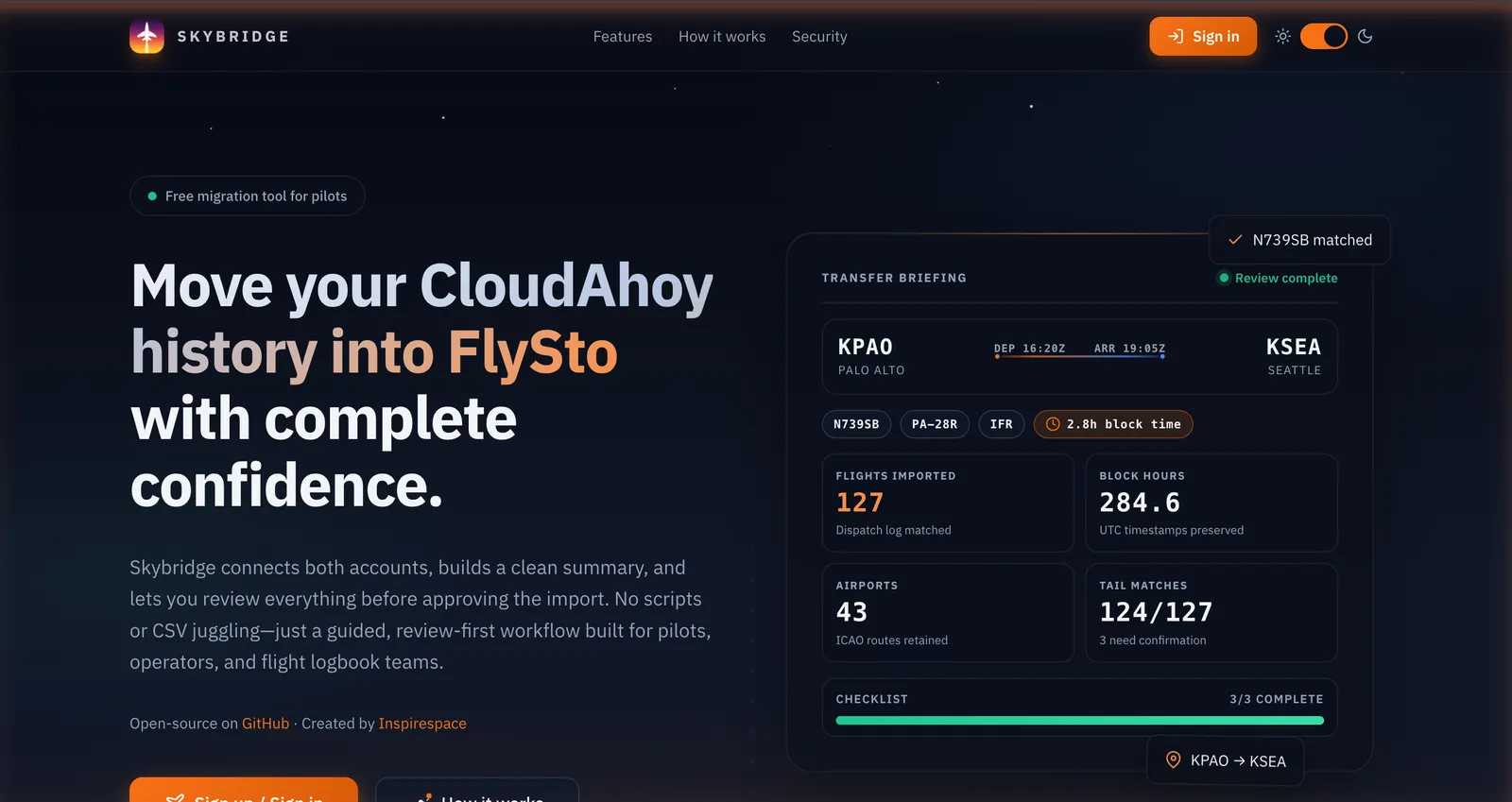Click the Flights Imported 127 value
This screenshot has width=1512, height=802.
[x=859, y=503]
